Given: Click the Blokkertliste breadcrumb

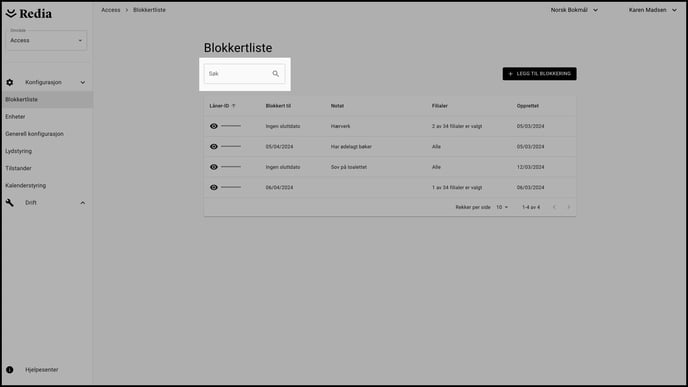Looking at the screenshot, I should pos(150,10).
